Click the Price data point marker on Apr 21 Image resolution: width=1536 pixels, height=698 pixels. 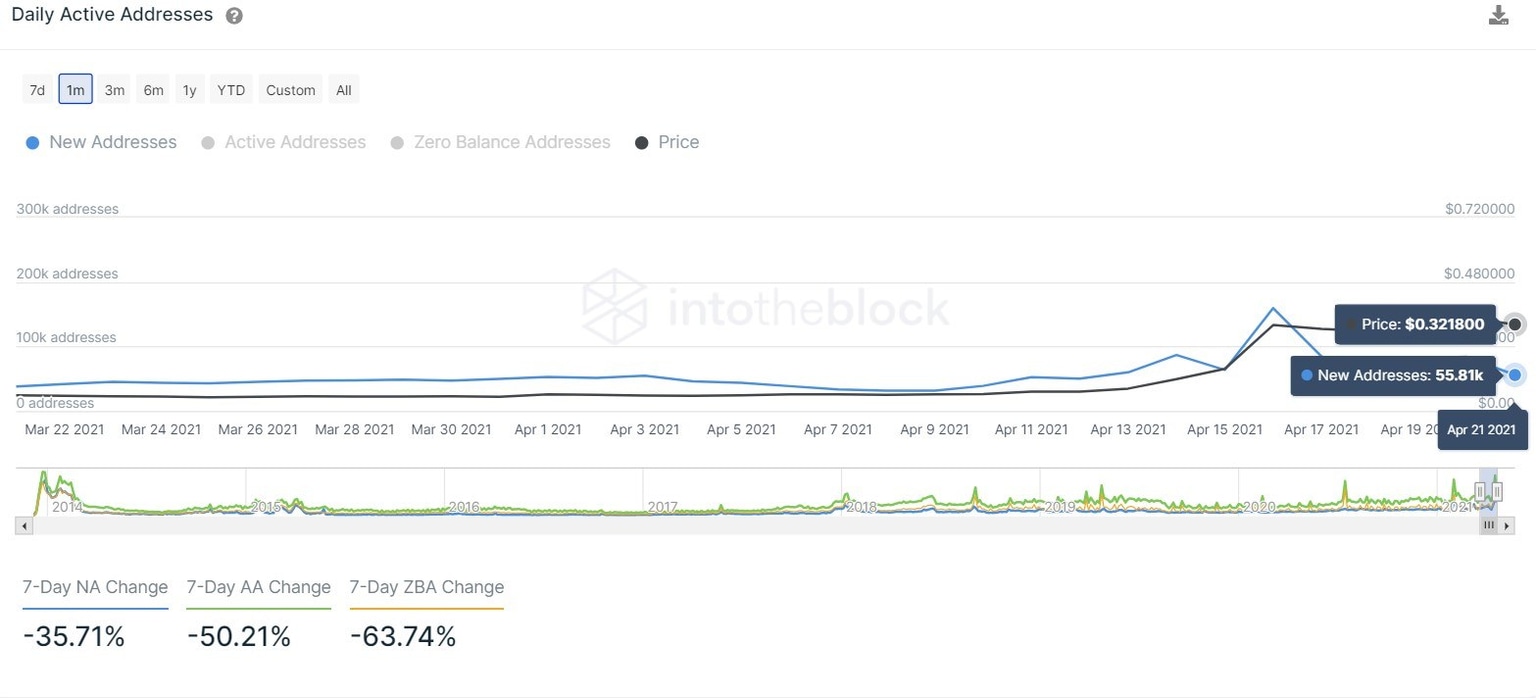point(1513,323)
